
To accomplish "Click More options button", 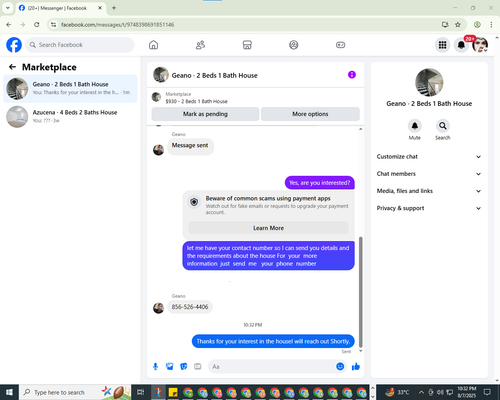I will [x=310, y=114].
